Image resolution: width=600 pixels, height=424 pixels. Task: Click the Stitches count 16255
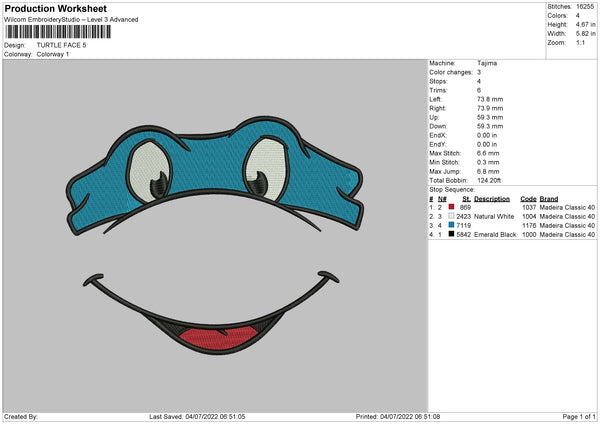585,7
